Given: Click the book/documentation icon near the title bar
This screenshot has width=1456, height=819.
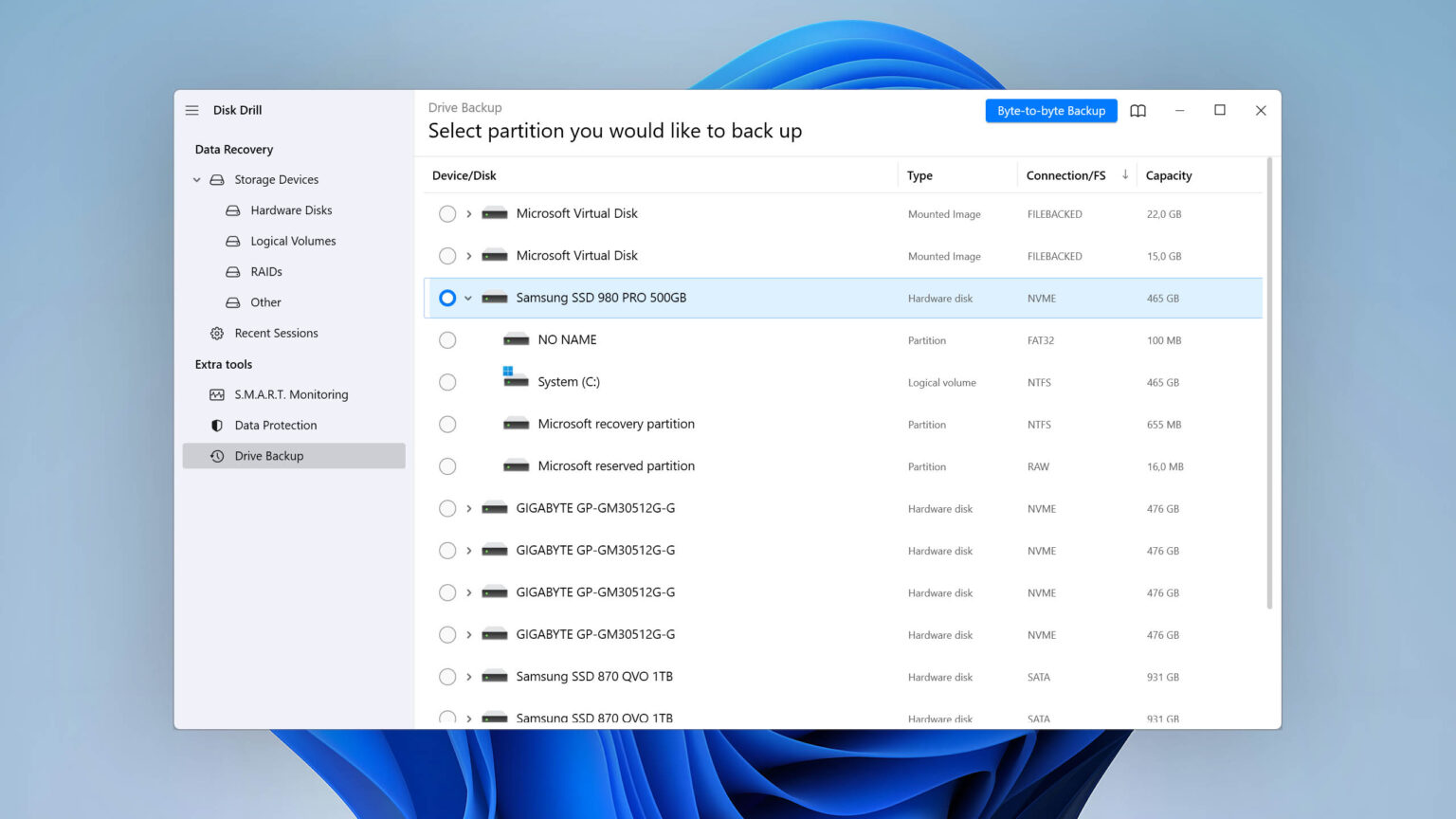Looking at the screenshot, I should [1137, 111].
